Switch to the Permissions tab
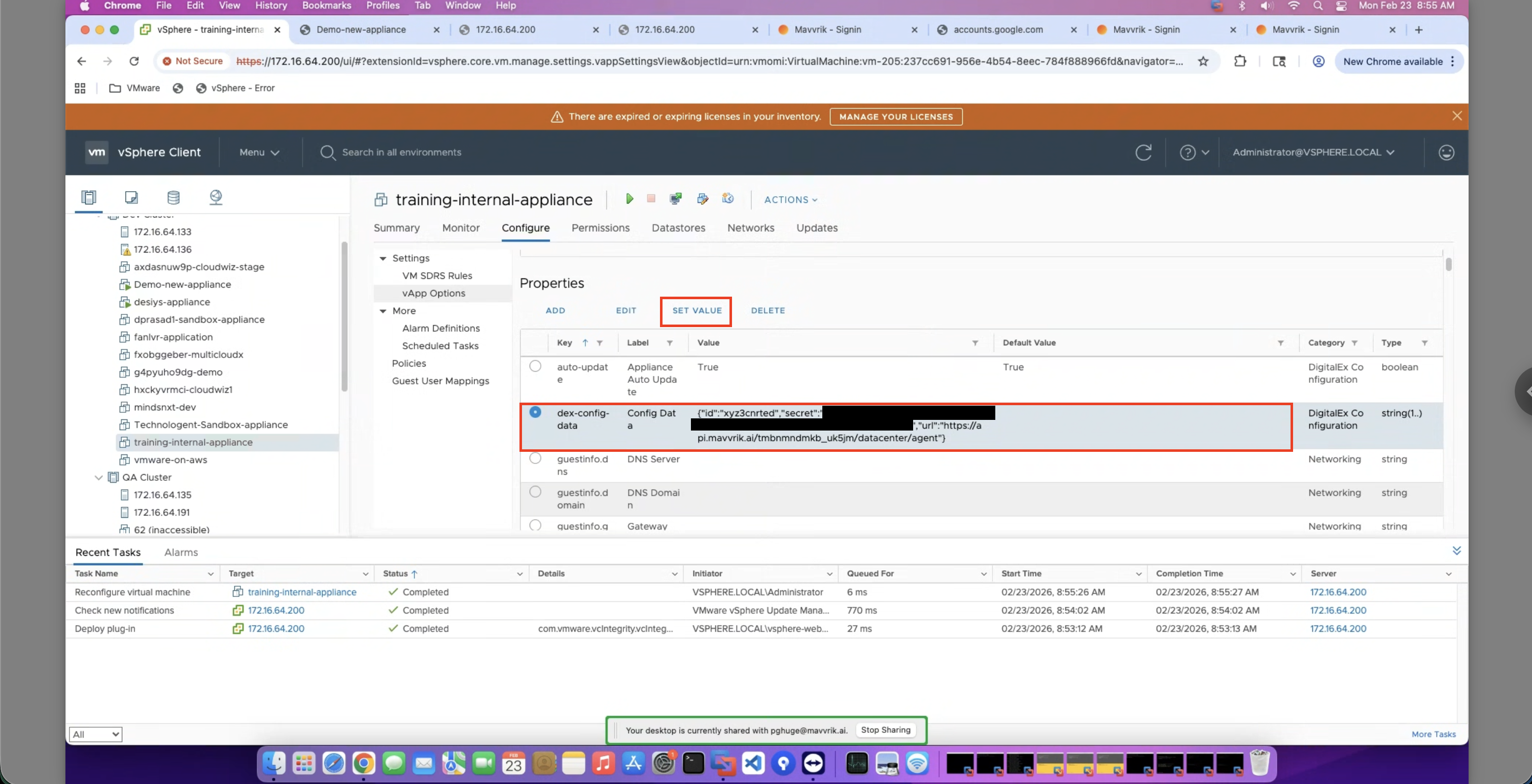 click(600, 228)
